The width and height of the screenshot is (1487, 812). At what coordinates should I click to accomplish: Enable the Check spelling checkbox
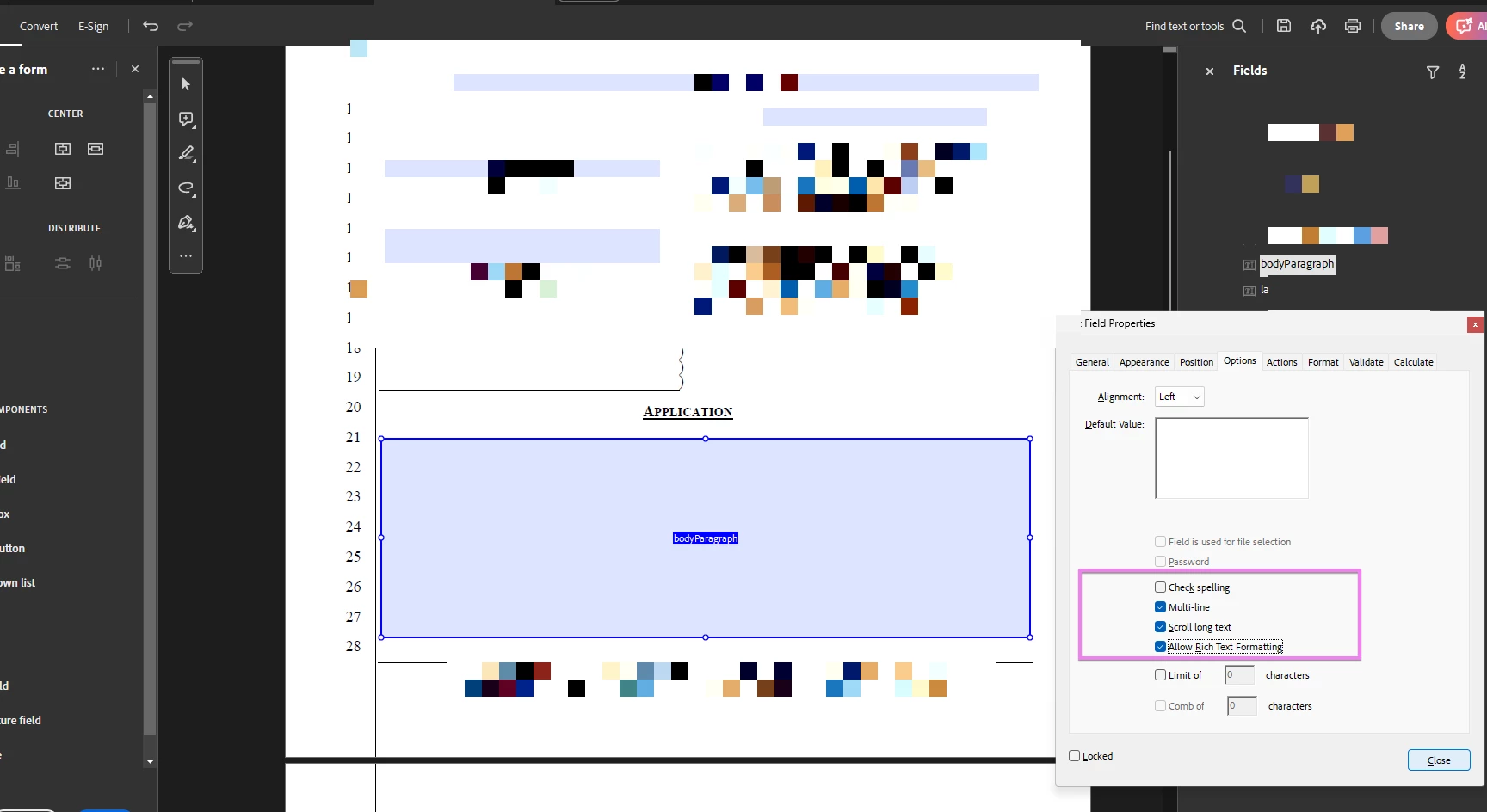(x=1160, y=587)
